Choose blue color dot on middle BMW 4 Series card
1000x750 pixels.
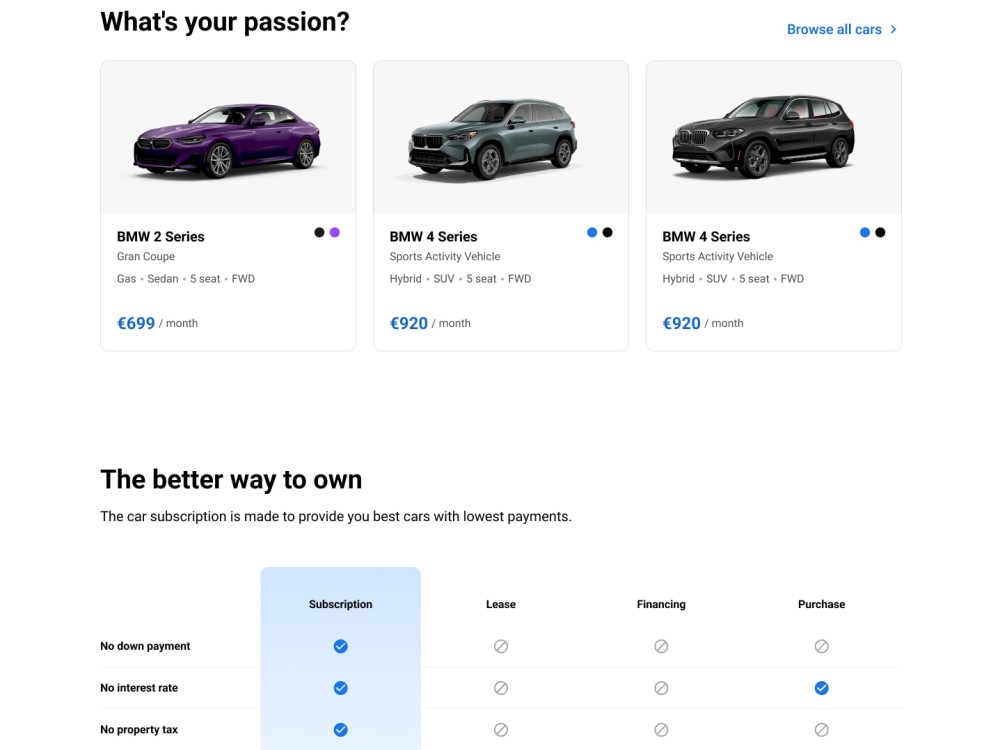pyautogui.click(x=592, y=232)
